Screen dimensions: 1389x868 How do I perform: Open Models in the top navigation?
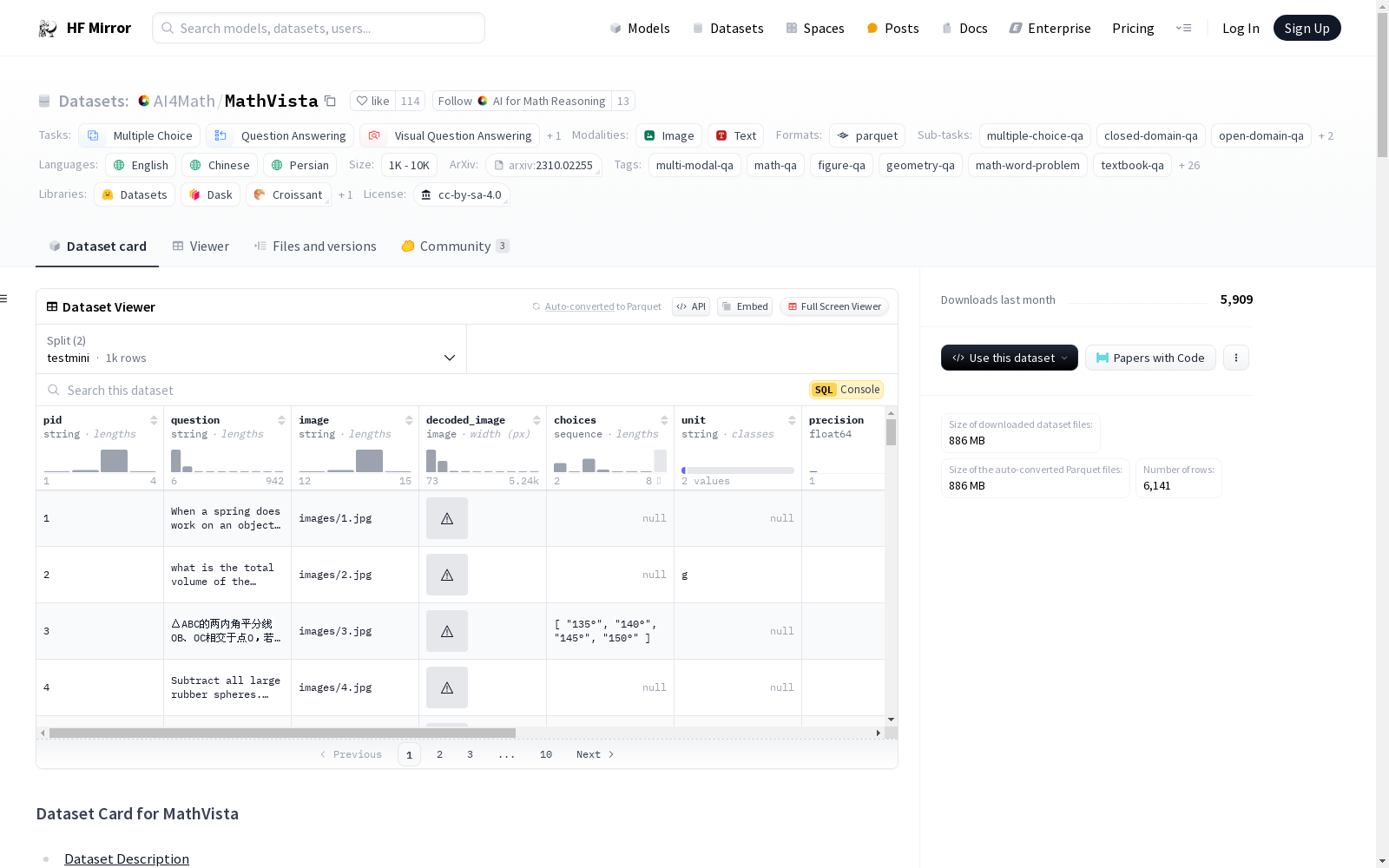640,28
